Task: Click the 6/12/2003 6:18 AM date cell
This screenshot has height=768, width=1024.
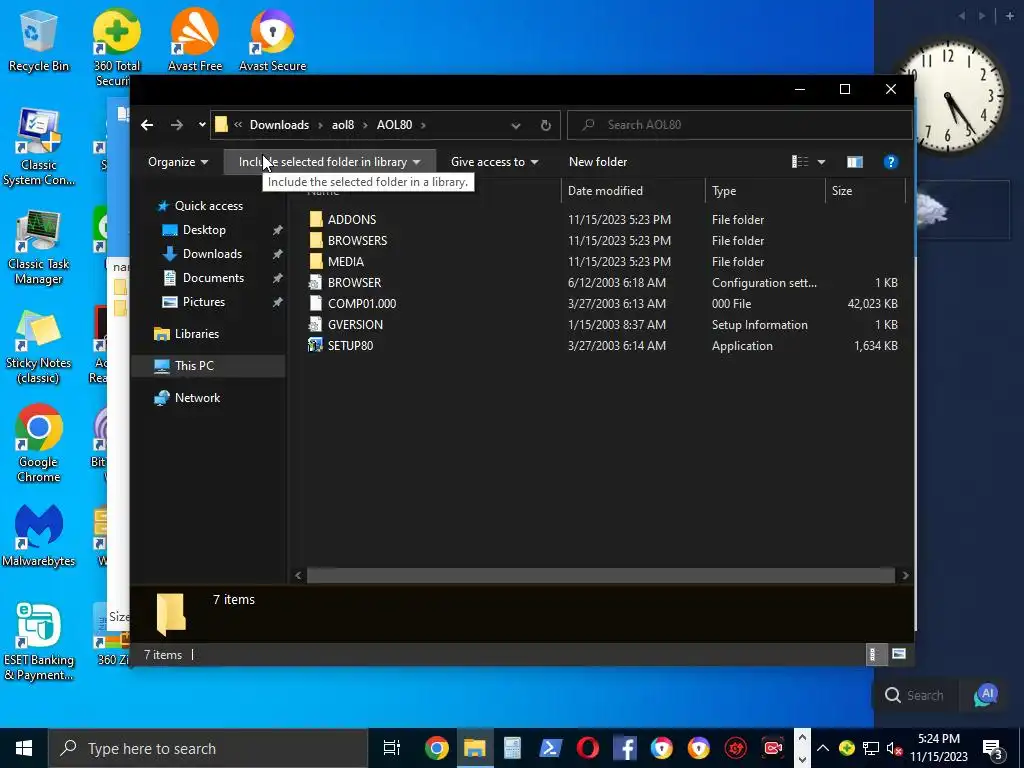Action: pos(616,283)
